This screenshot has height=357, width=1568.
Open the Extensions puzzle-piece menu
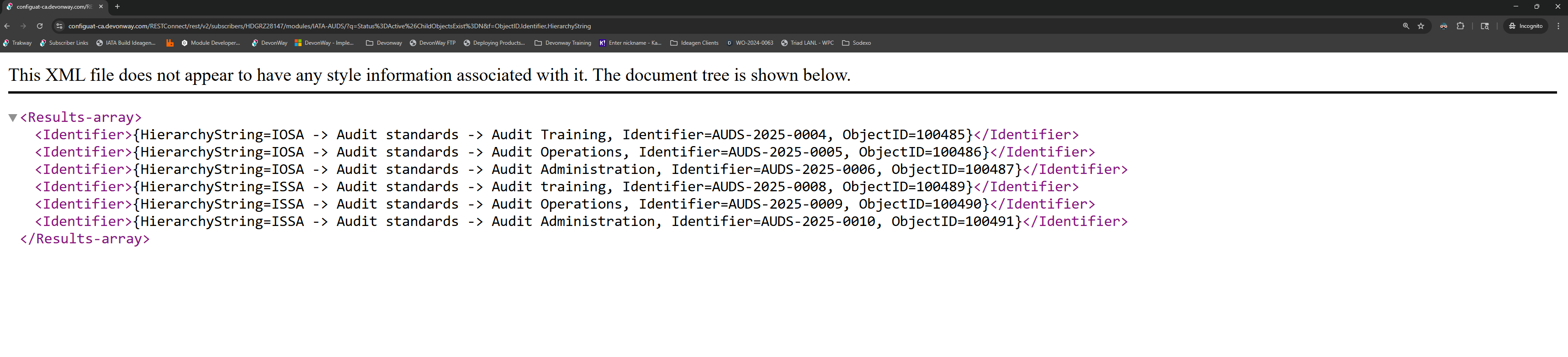click(x=1460, y=26)
